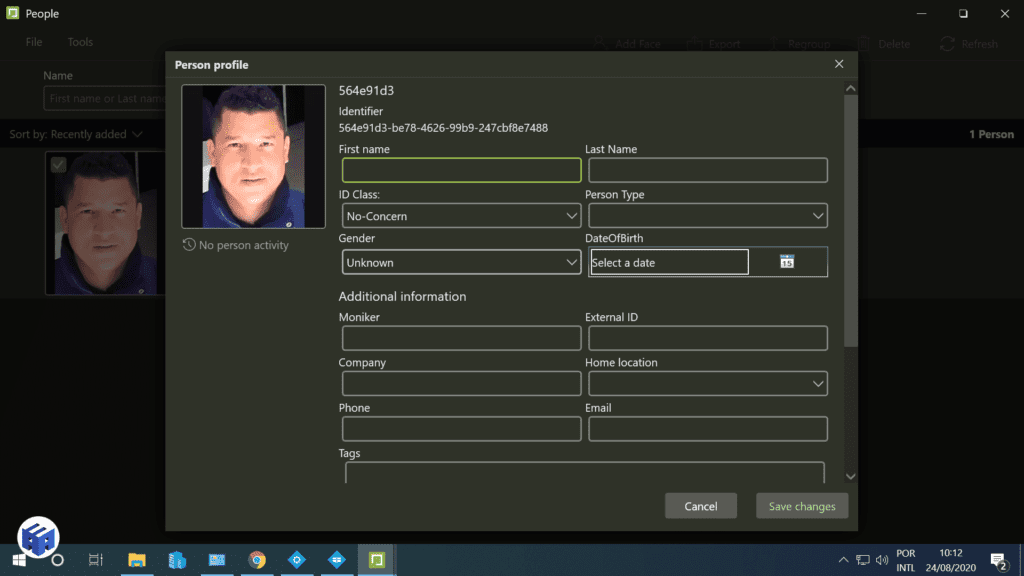Click the Save changes button
Viewport: 1024px width, 576px height.
[x=802, y=506]
